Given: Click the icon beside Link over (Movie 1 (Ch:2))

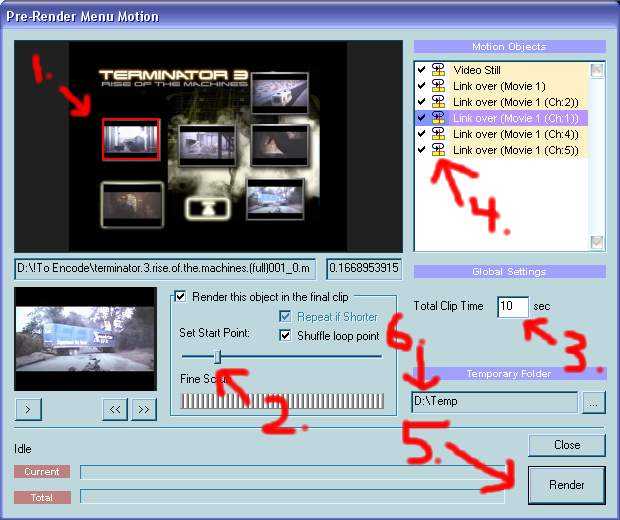Looking at the screenshot, I should click(438, 102).
